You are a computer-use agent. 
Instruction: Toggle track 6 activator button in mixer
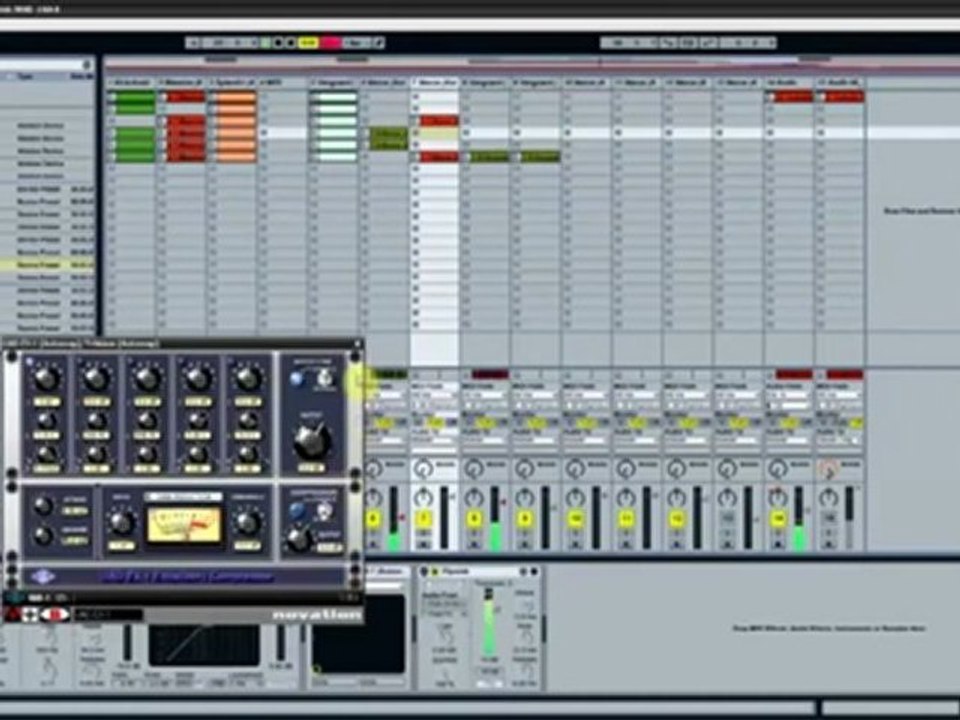point(373,519)
